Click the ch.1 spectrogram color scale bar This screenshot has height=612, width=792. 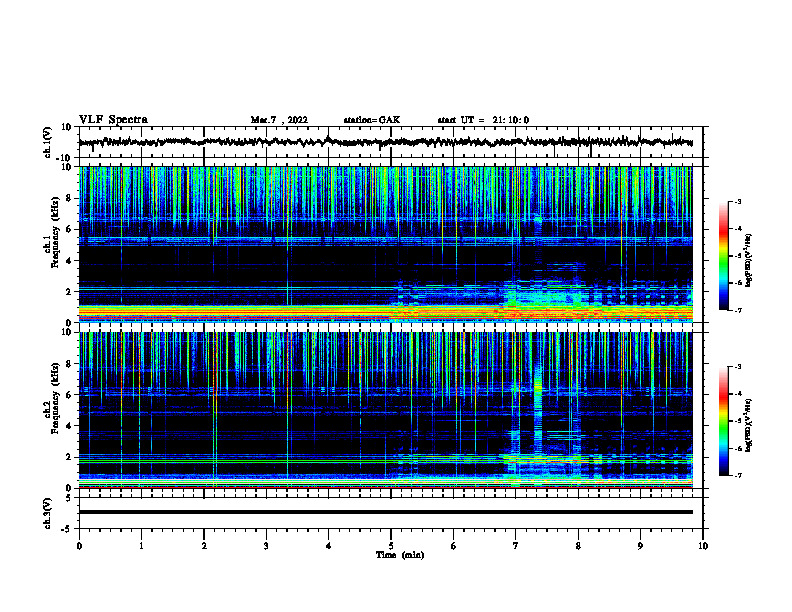coord(724,256)
